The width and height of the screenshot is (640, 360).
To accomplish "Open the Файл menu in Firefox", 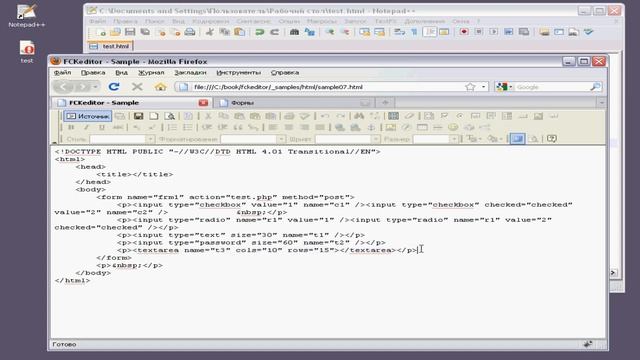I will point(63,73).
